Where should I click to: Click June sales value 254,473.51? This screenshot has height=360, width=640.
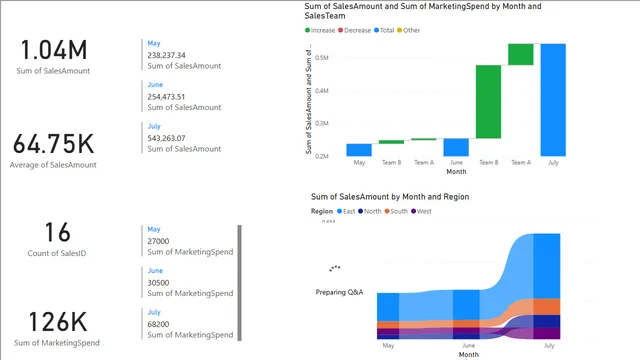pos(166,97)
